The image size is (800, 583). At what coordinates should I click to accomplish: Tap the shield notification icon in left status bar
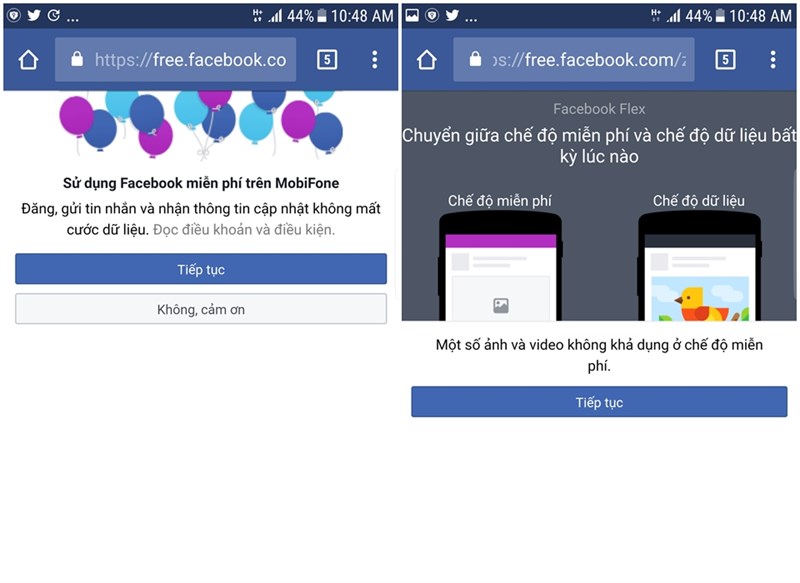(14, 15)
